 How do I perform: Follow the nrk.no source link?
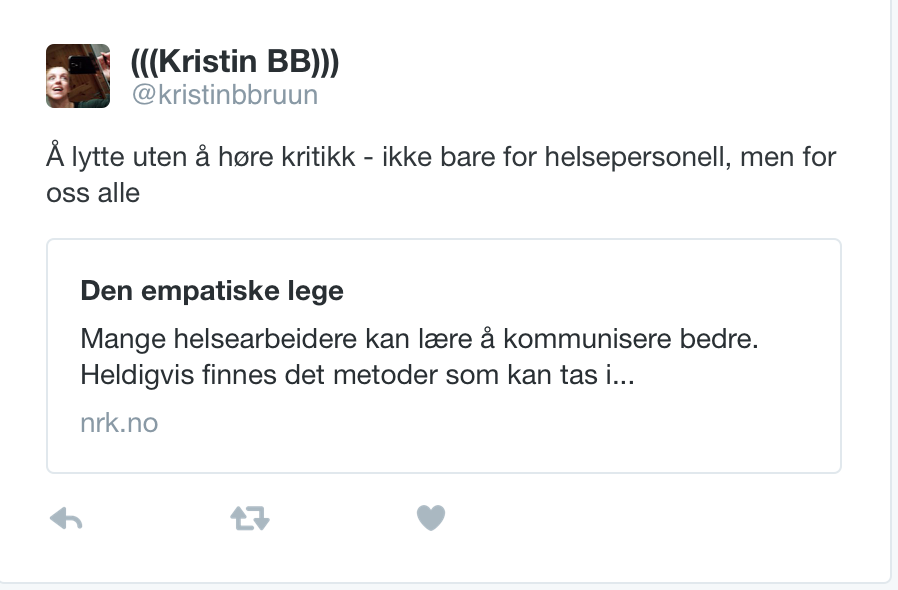pos(119,423)
